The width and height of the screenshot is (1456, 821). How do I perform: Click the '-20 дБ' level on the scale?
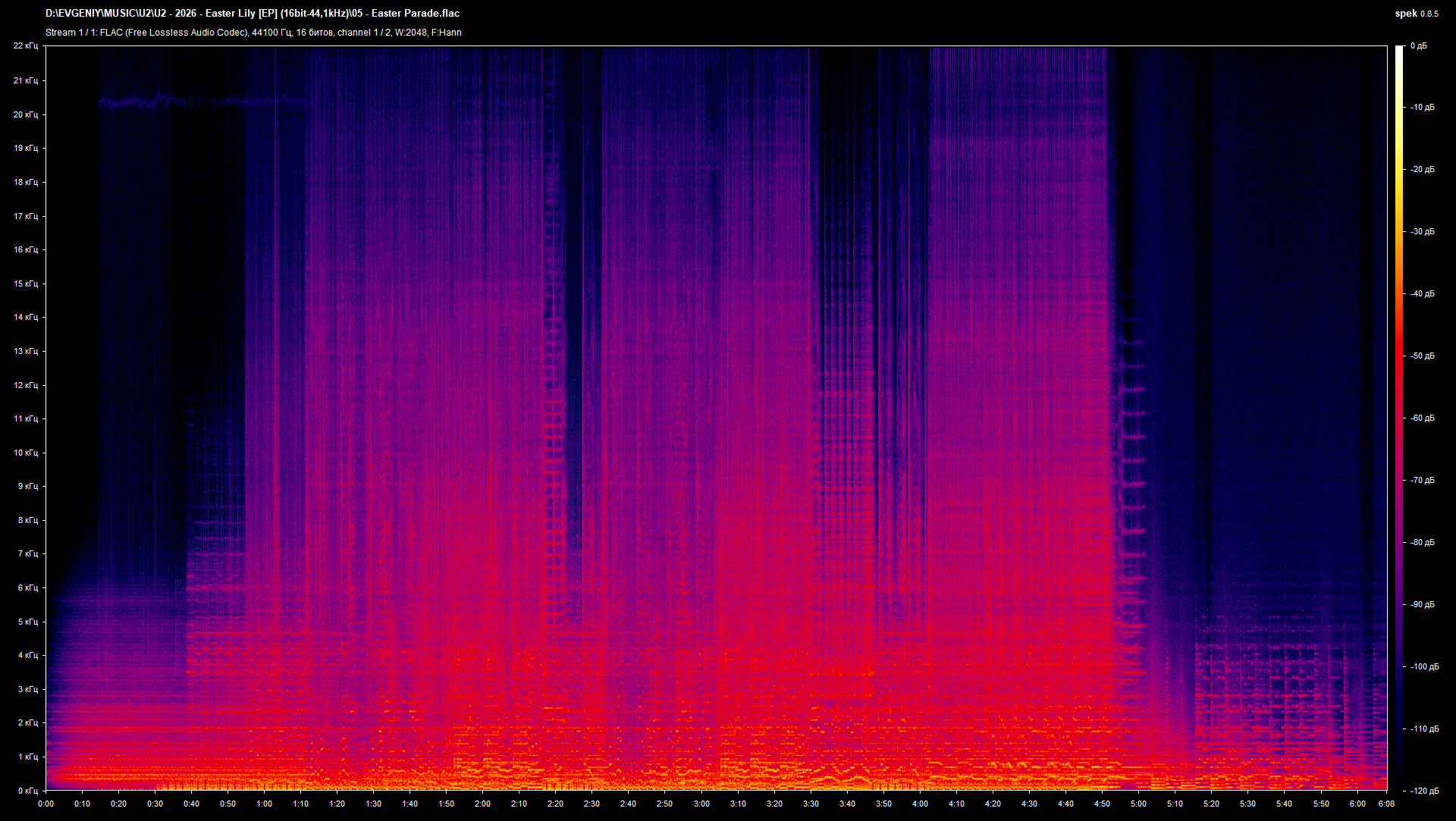pos(1423,170)
